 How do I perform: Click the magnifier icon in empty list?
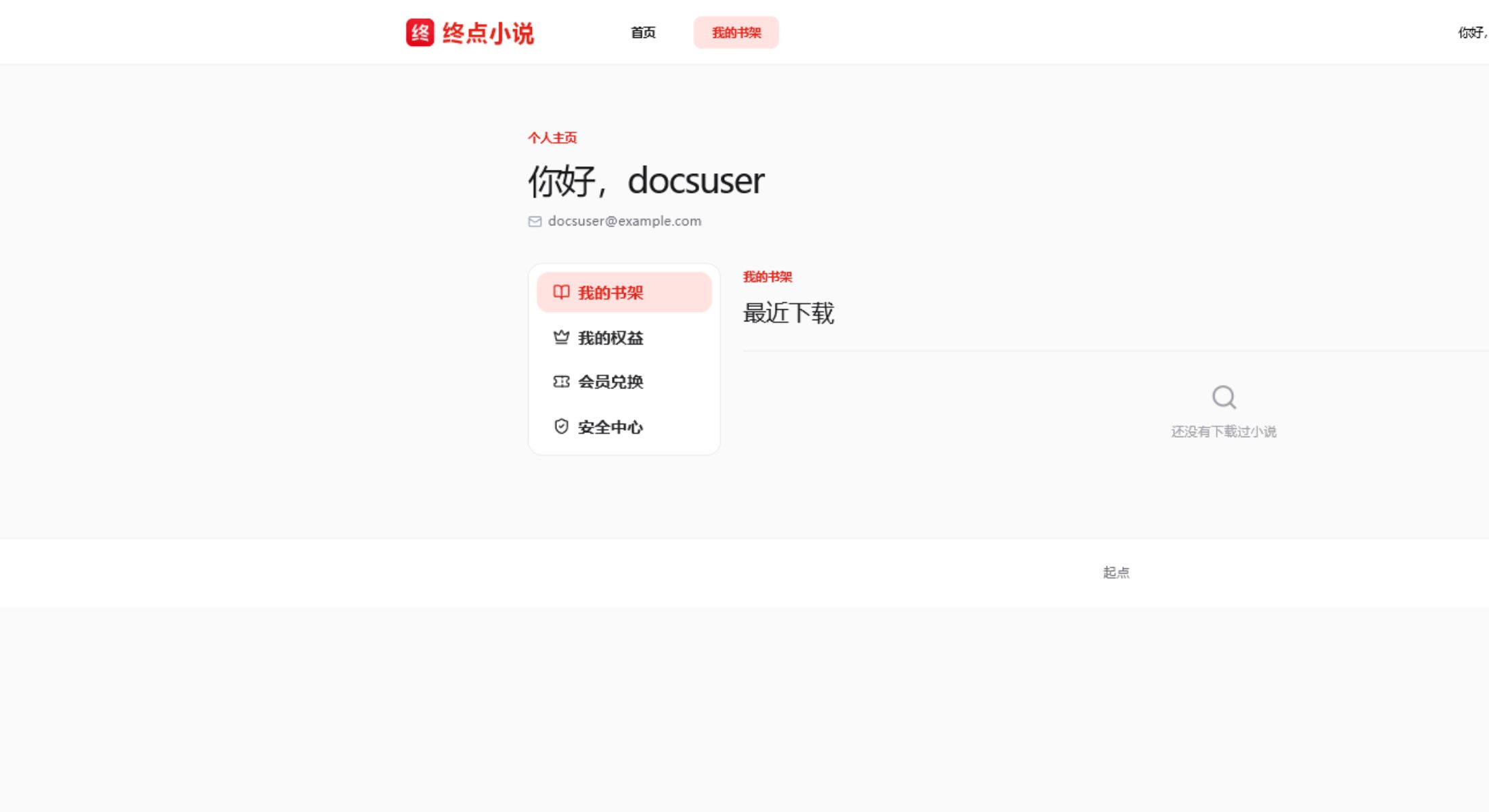(x=1224, y=397)
